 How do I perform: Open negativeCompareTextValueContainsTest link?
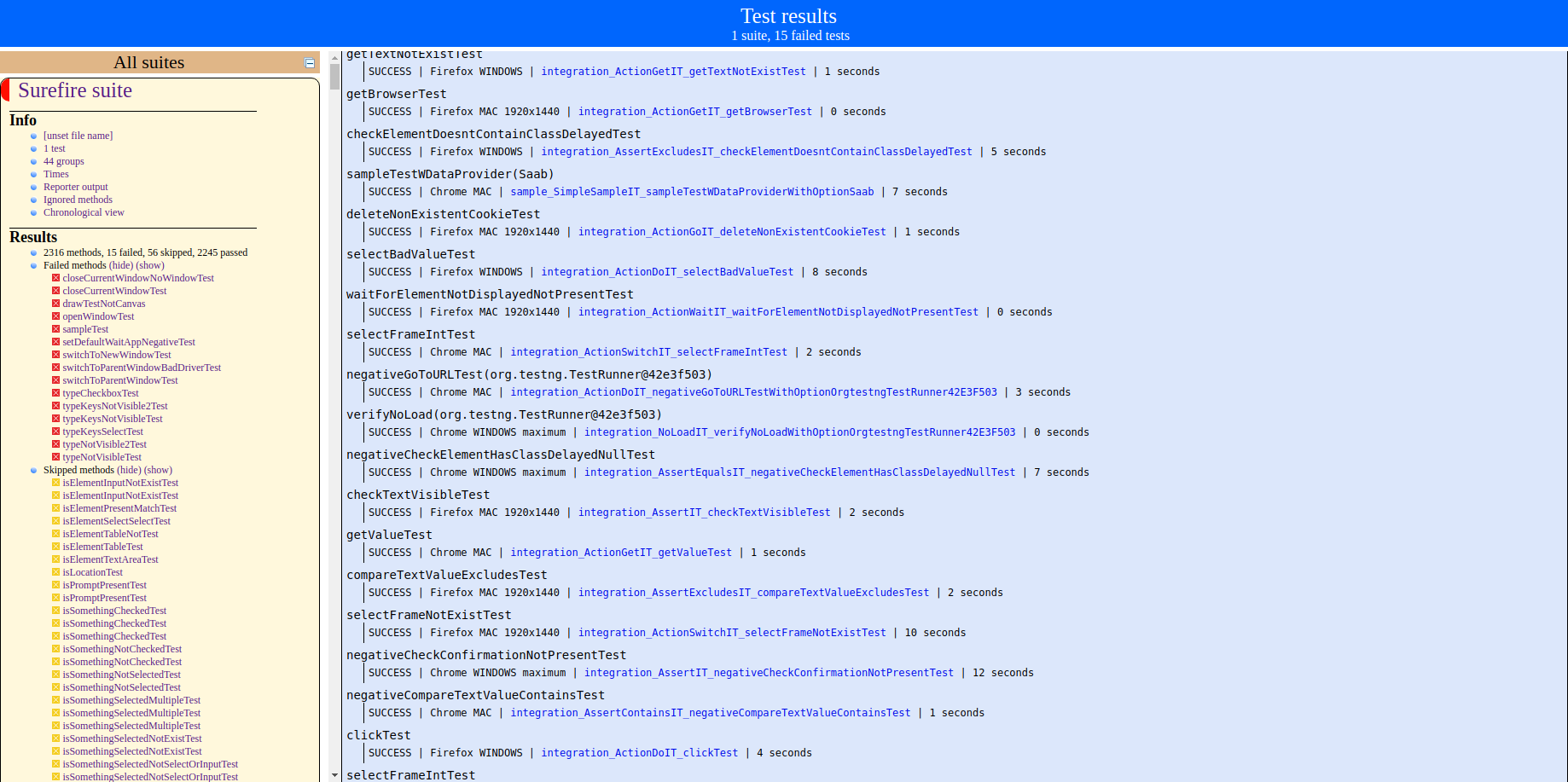click(x=710, y=713)
